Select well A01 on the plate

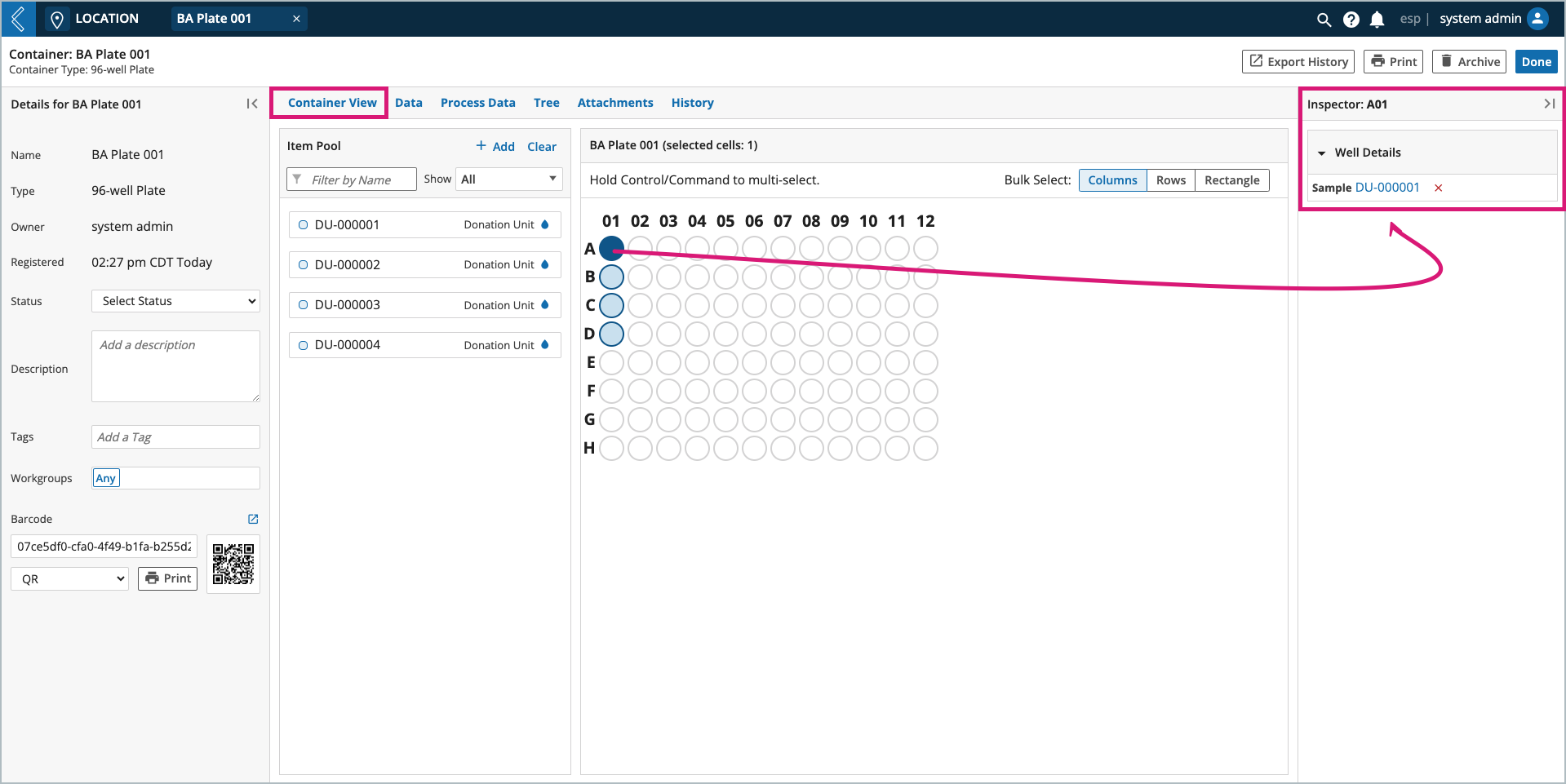coord(611,248)
